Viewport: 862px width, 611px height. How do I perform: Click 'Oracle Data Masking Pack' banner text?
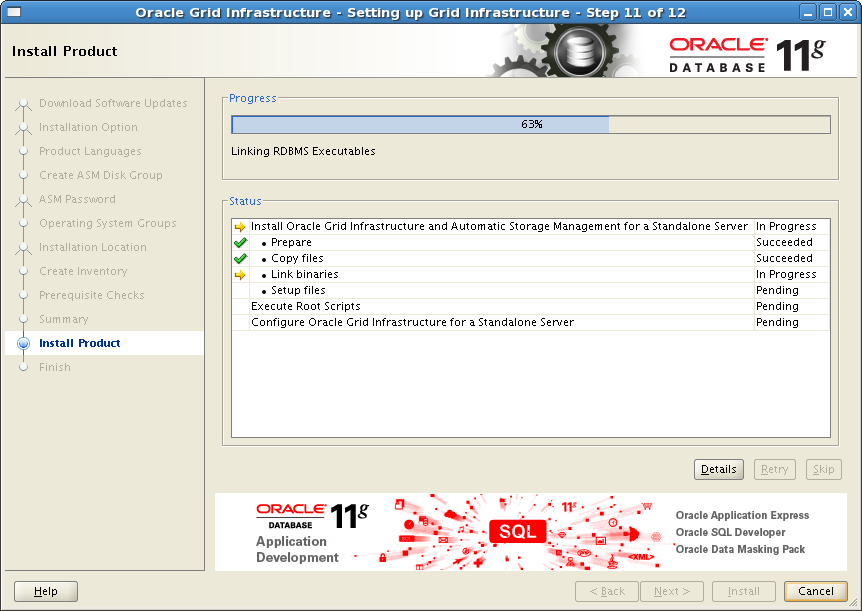(x=740, y=549)
